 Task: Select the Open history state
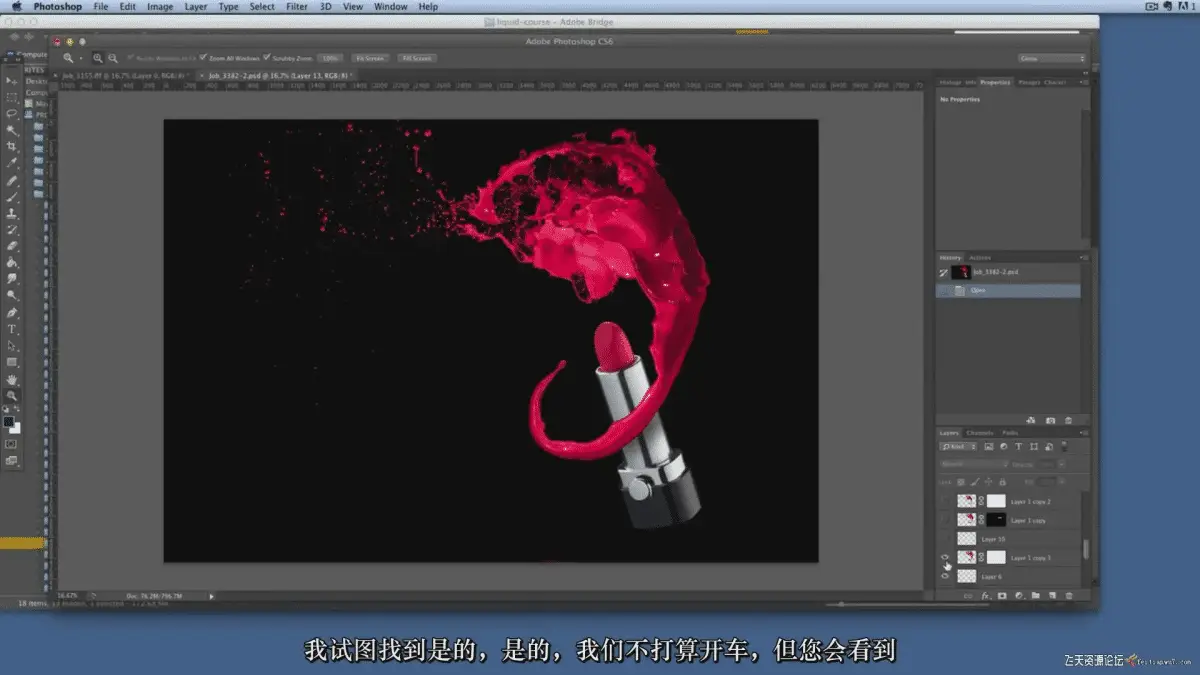[1009, 291]
